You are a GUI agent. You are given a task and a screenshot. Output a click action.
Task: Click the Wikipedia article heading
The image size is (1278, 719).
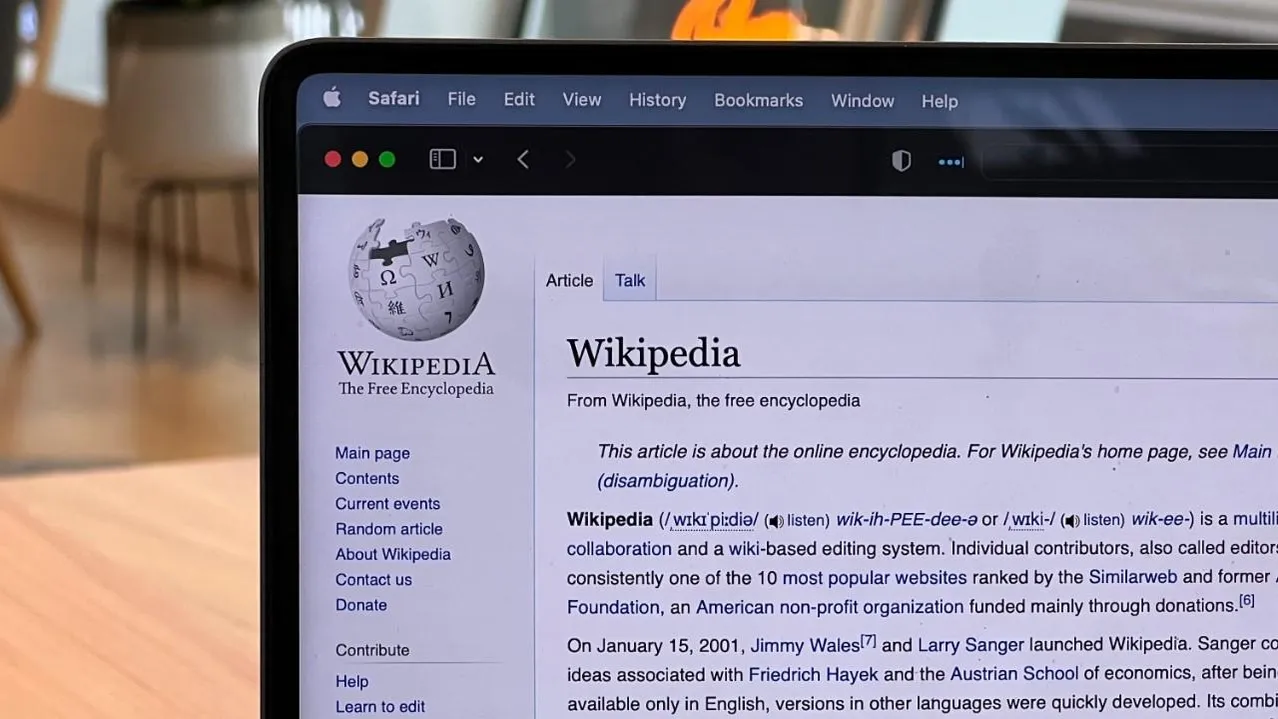[653, 354]
